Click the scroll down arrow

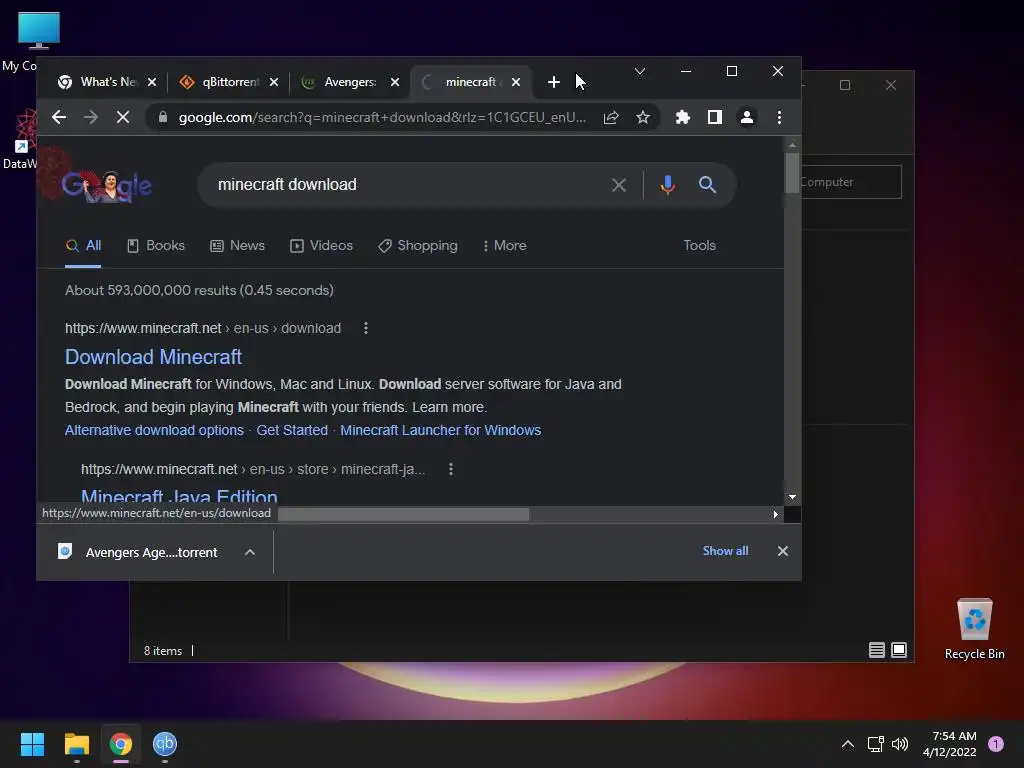(x=792, y=497)
